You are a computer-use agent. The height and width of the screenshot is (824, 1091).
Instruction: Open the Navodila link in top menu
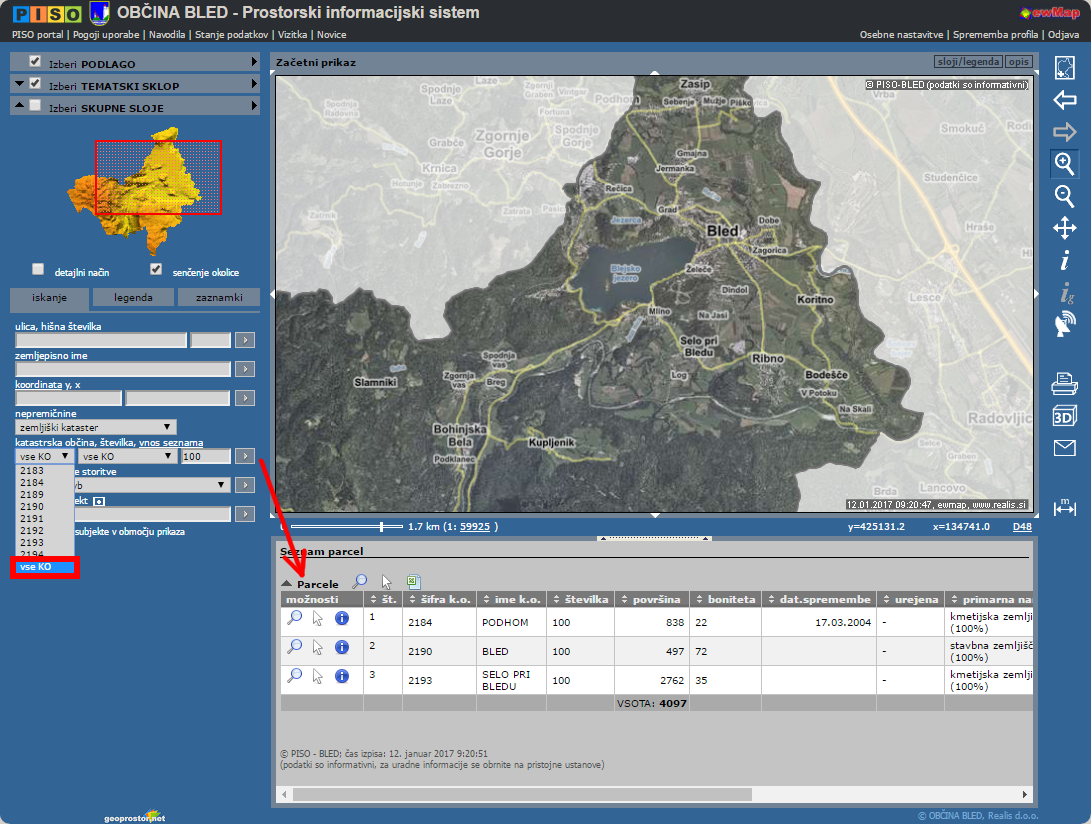click(167, 34)
